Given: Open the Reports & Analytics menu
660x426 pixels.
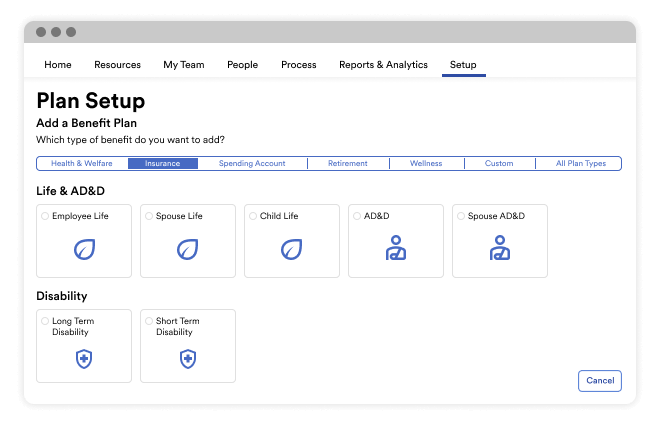Looking at the screenshot, I should (383, 65).
